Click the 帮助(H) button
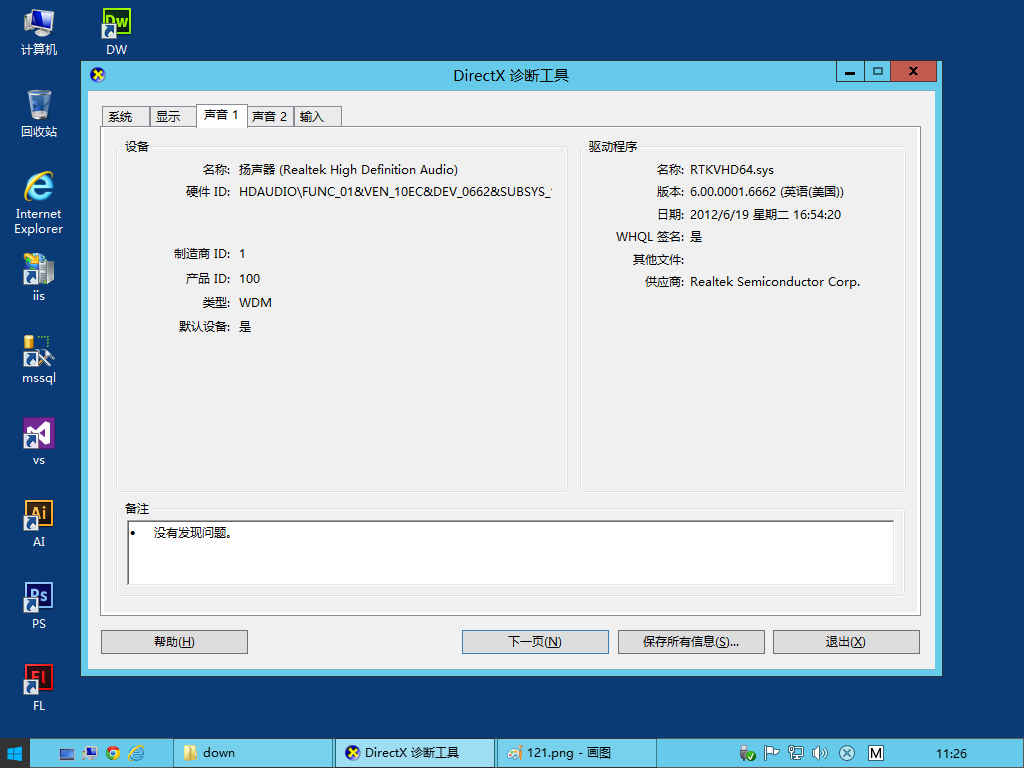Viewport: 1024px width, 768px height. [174, 642]
